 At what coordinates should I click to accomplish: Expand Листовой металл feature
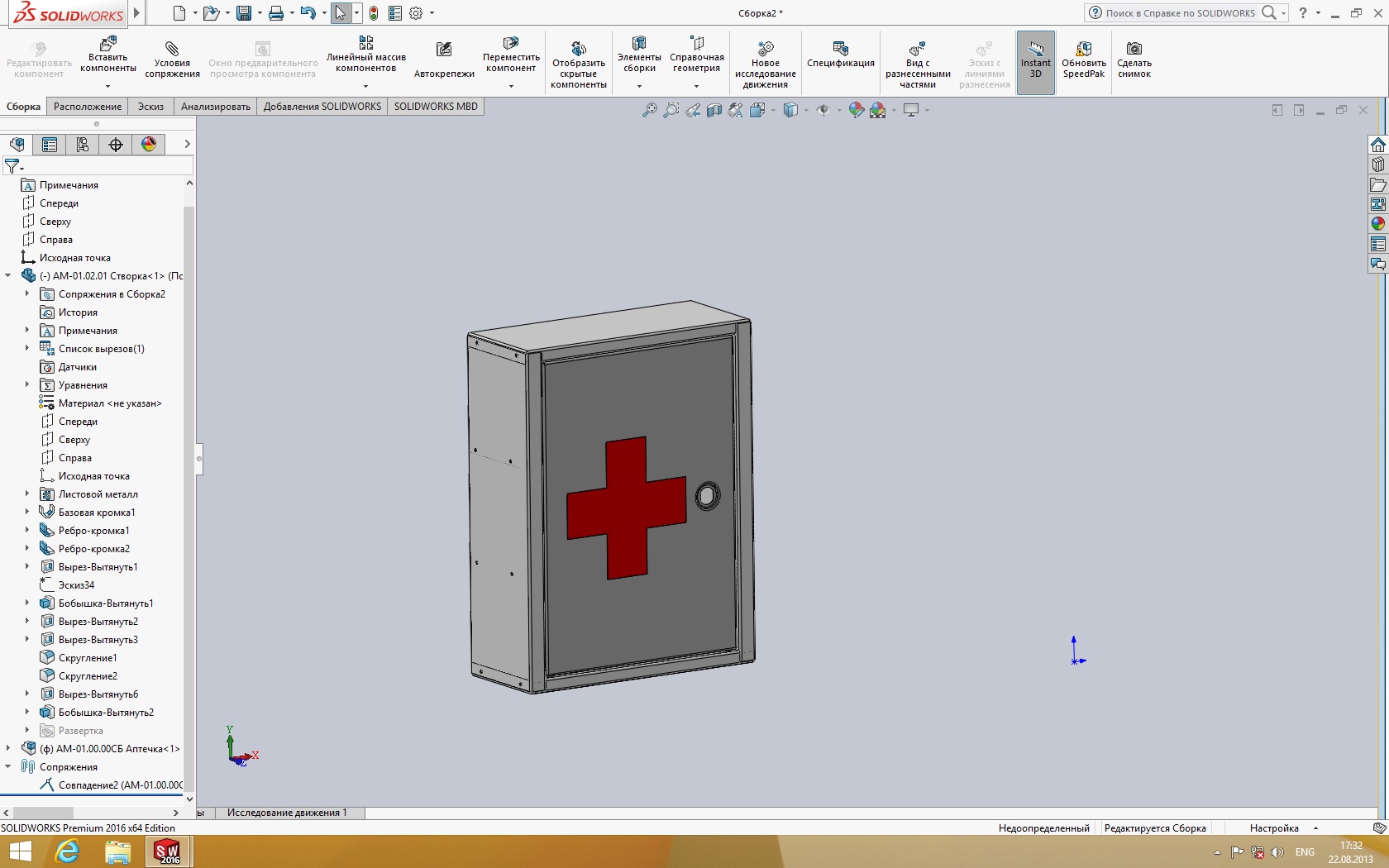[26, 494]
